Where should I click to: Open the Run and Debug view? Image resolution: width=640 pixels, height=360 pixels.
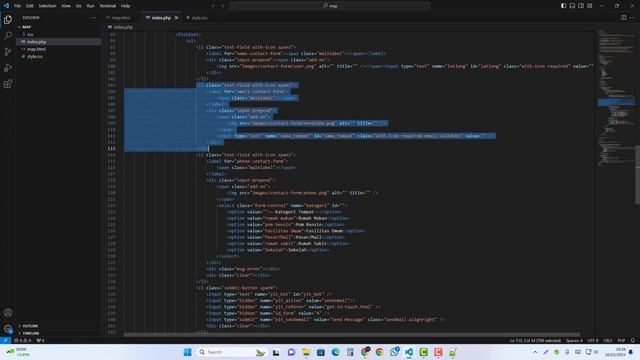click(x=8, y=68)
